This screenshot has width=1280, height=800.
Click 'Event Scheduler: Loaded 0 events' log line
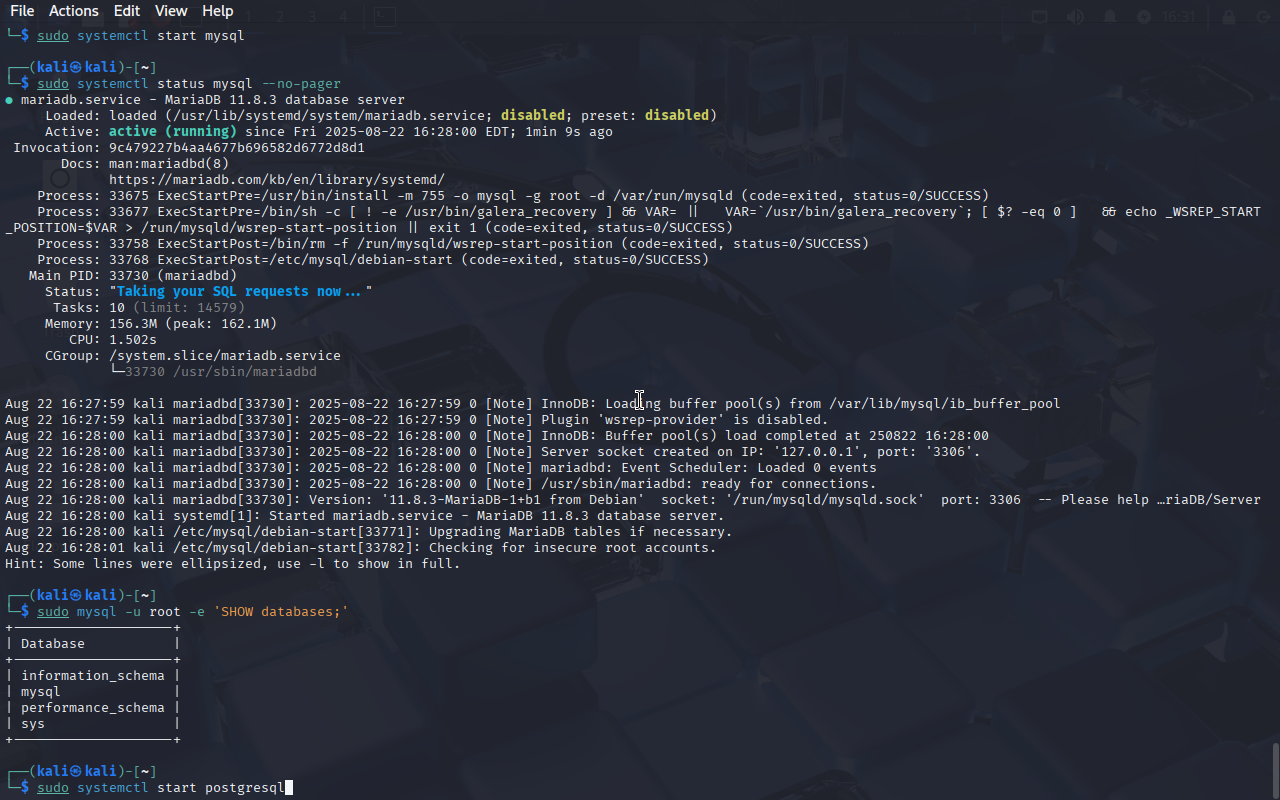pos(441,468)
